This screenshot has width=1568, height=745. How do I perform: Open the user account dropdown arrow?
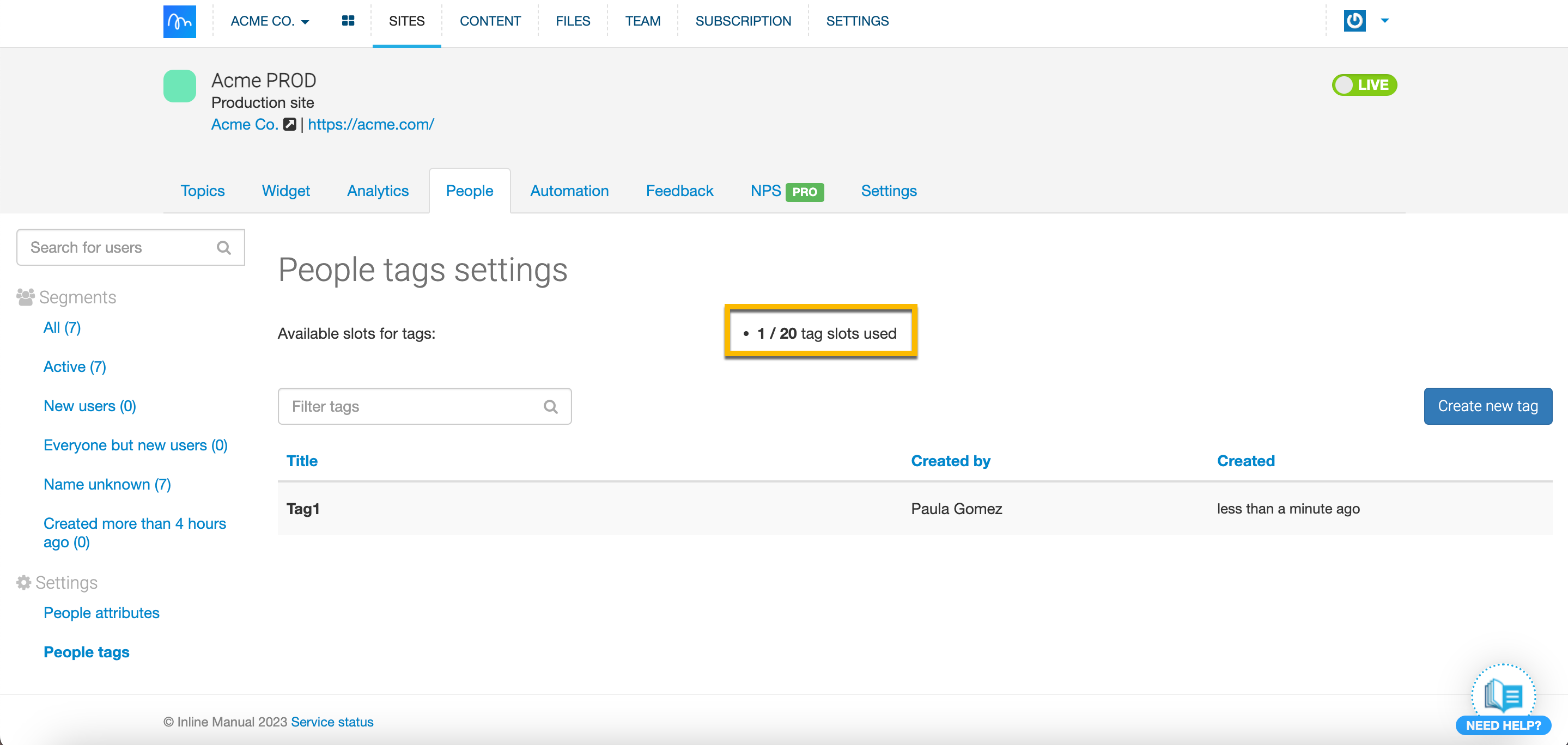(1384, 21)
